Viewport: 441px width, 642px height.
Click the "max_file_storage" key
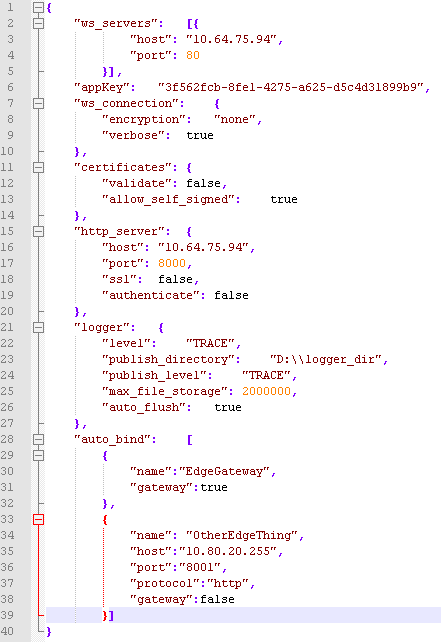(x=165, y=391)
